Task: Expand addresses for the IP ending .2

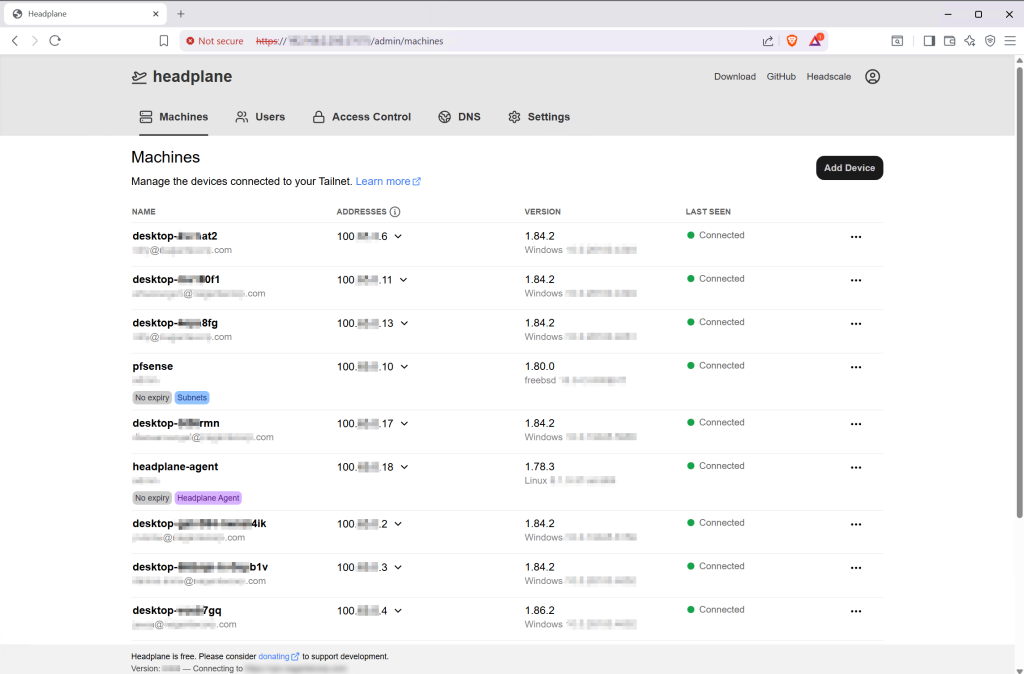Action: [398, 524]
